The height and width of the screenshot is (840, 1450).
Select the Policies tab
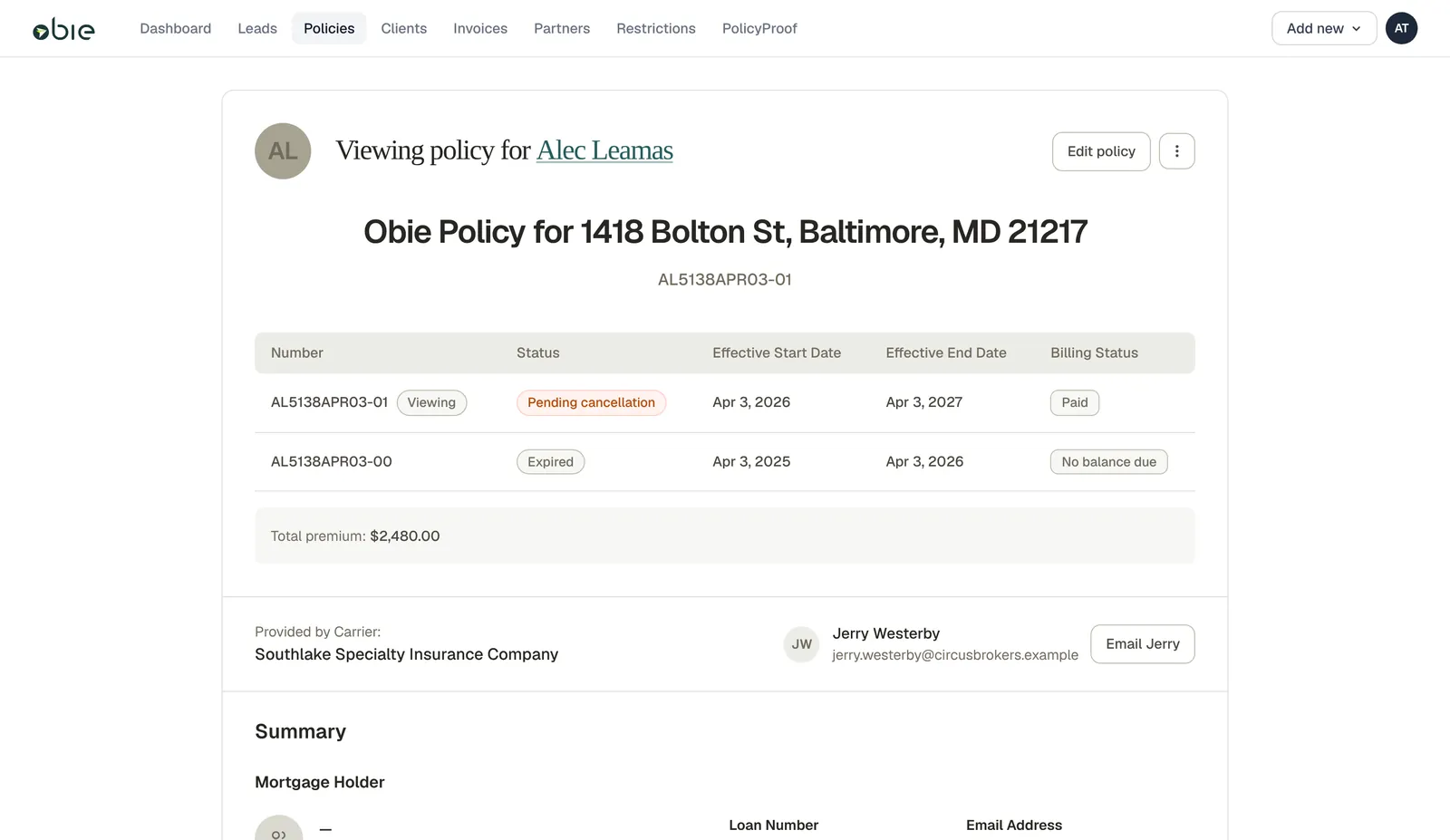pyautogui.click(x=329, y=28)
